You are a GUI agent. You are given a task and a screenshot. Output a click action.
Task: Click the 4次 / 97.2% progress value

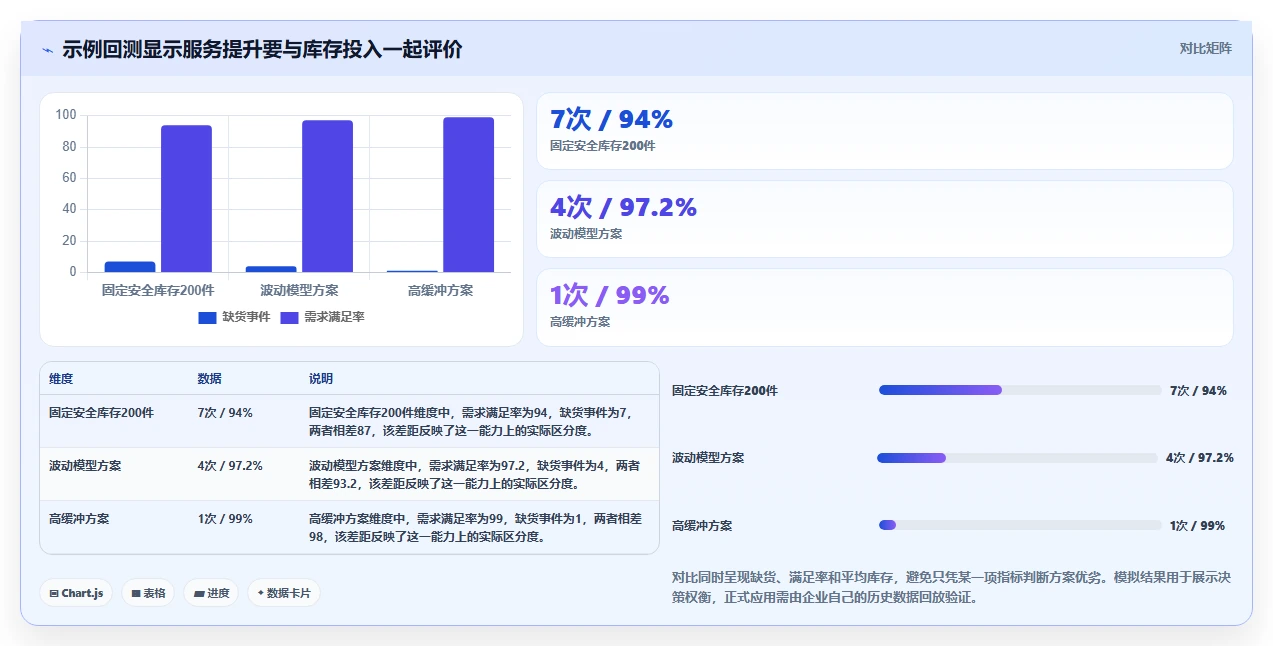pos(1200,458)
